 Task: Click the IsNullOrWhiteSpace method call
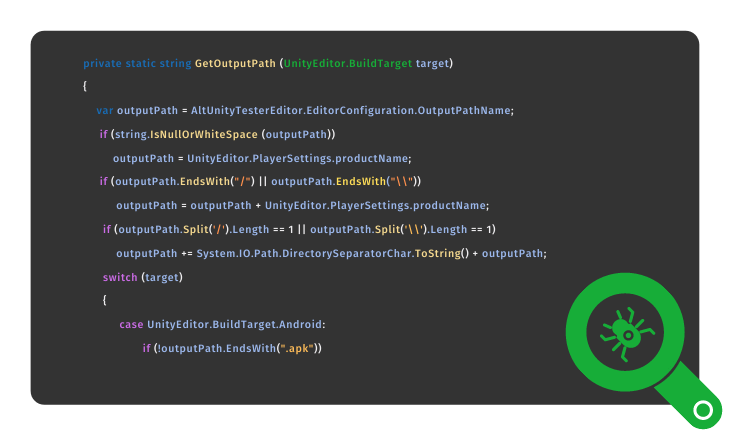pos(203,134)
